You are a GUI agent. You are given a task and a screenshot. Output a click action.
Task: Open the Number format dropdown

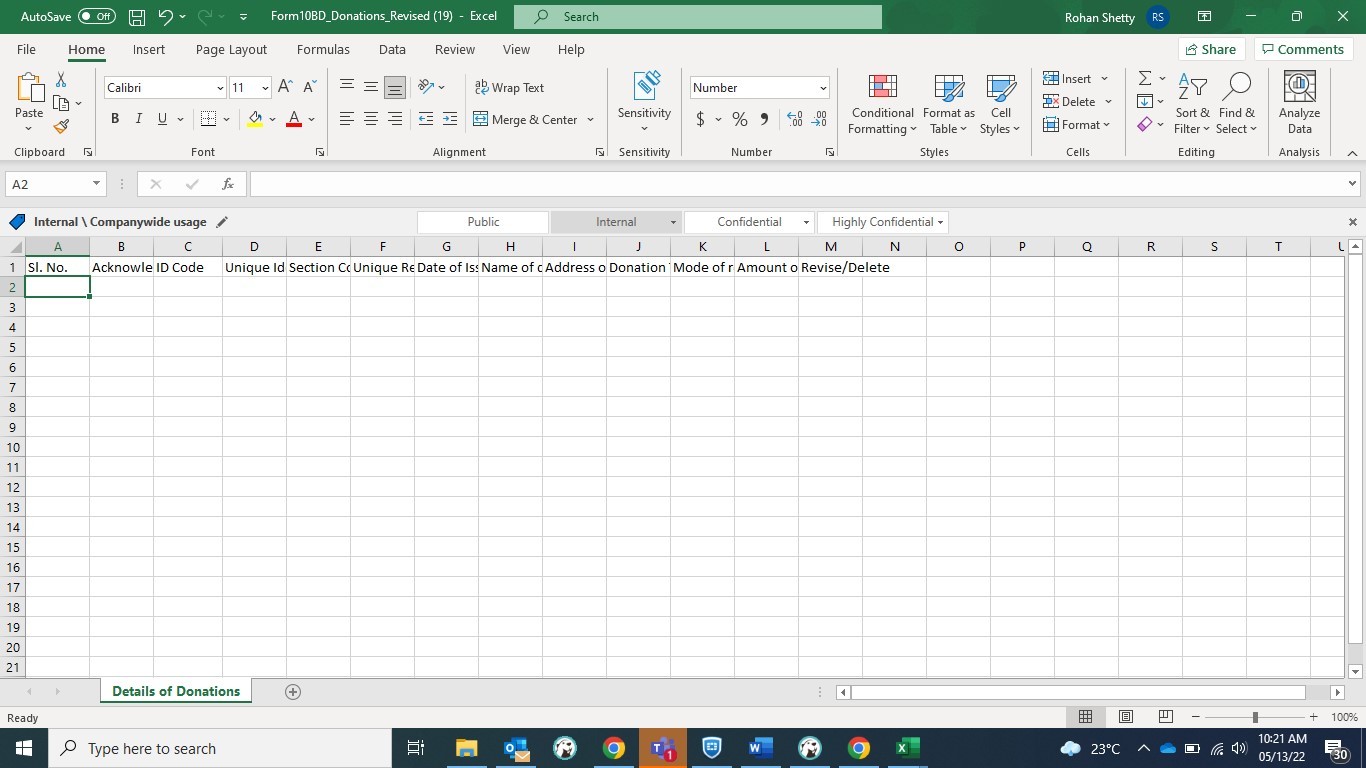click(x=823, y=88)
